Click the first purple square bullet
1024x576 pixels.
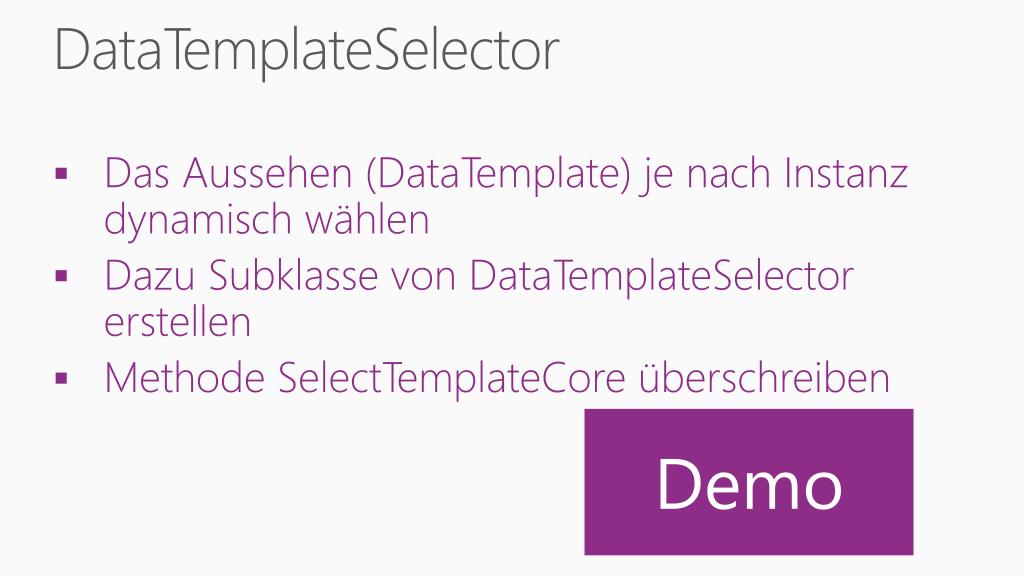click(62, 173)
